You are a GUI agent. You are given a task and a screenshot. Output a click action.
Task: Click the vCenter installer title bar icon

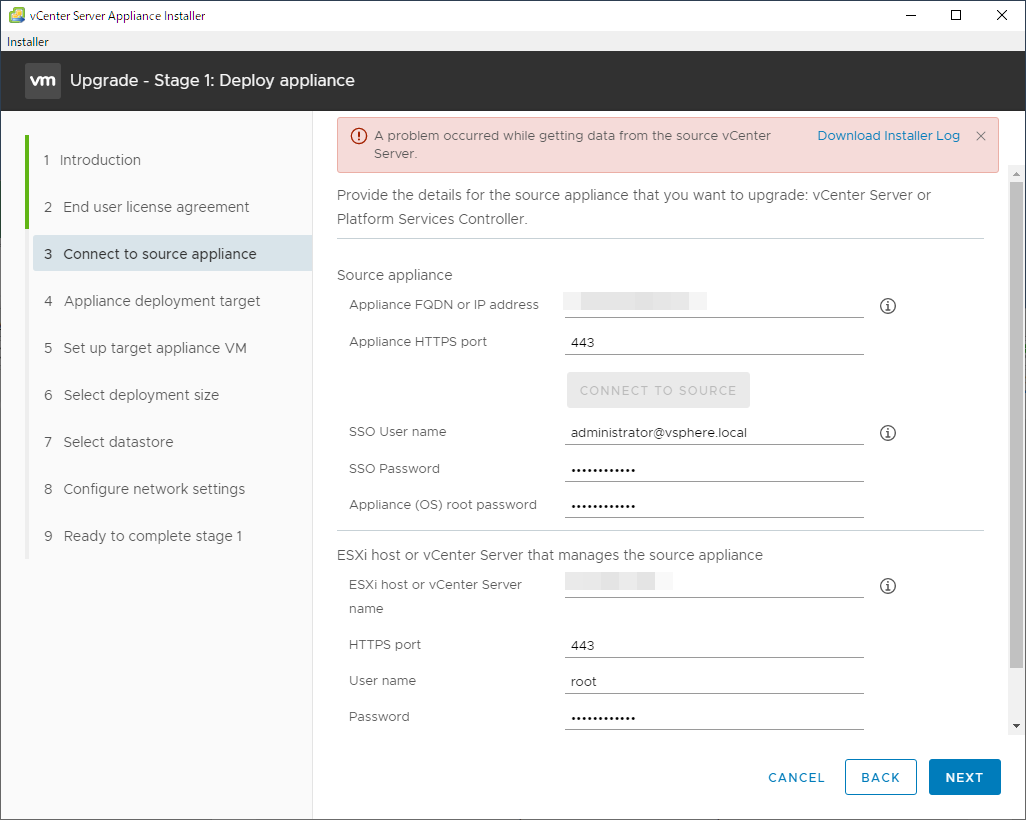pyautogui.click(x=16, y=16)
